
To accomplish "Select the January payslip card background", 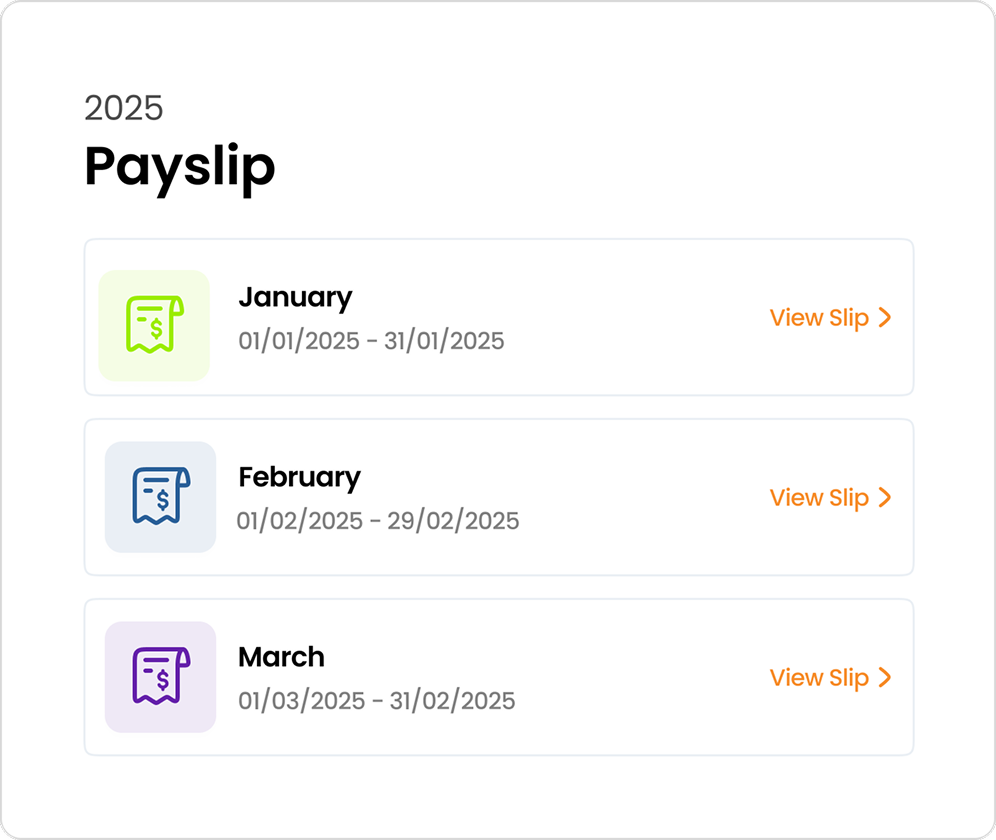I will (x=499, y=317).
